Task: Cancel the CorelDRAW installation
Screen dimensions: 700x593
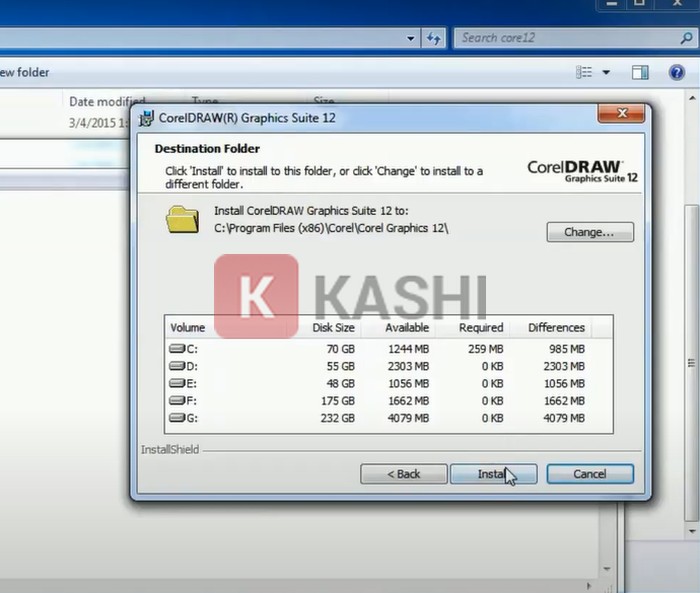Action: 590,473
